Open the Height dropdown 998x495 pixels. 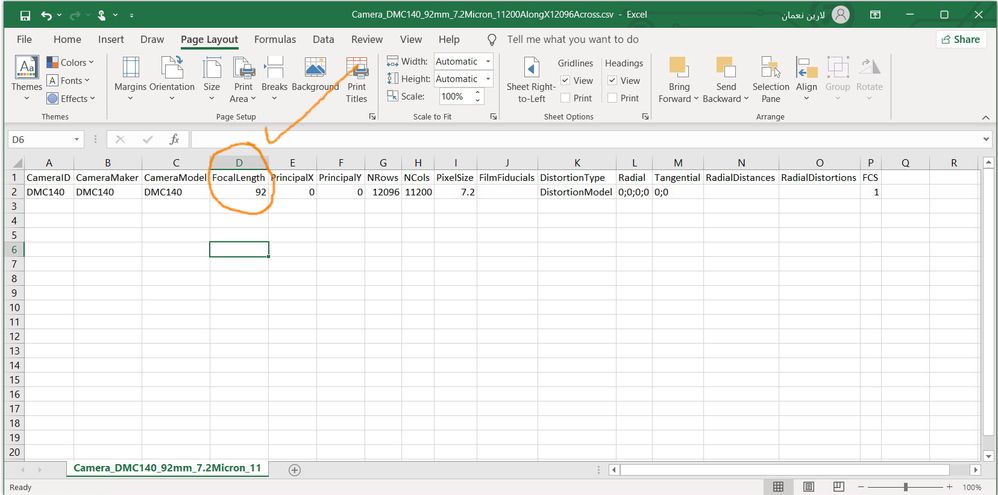click(488, 79)
